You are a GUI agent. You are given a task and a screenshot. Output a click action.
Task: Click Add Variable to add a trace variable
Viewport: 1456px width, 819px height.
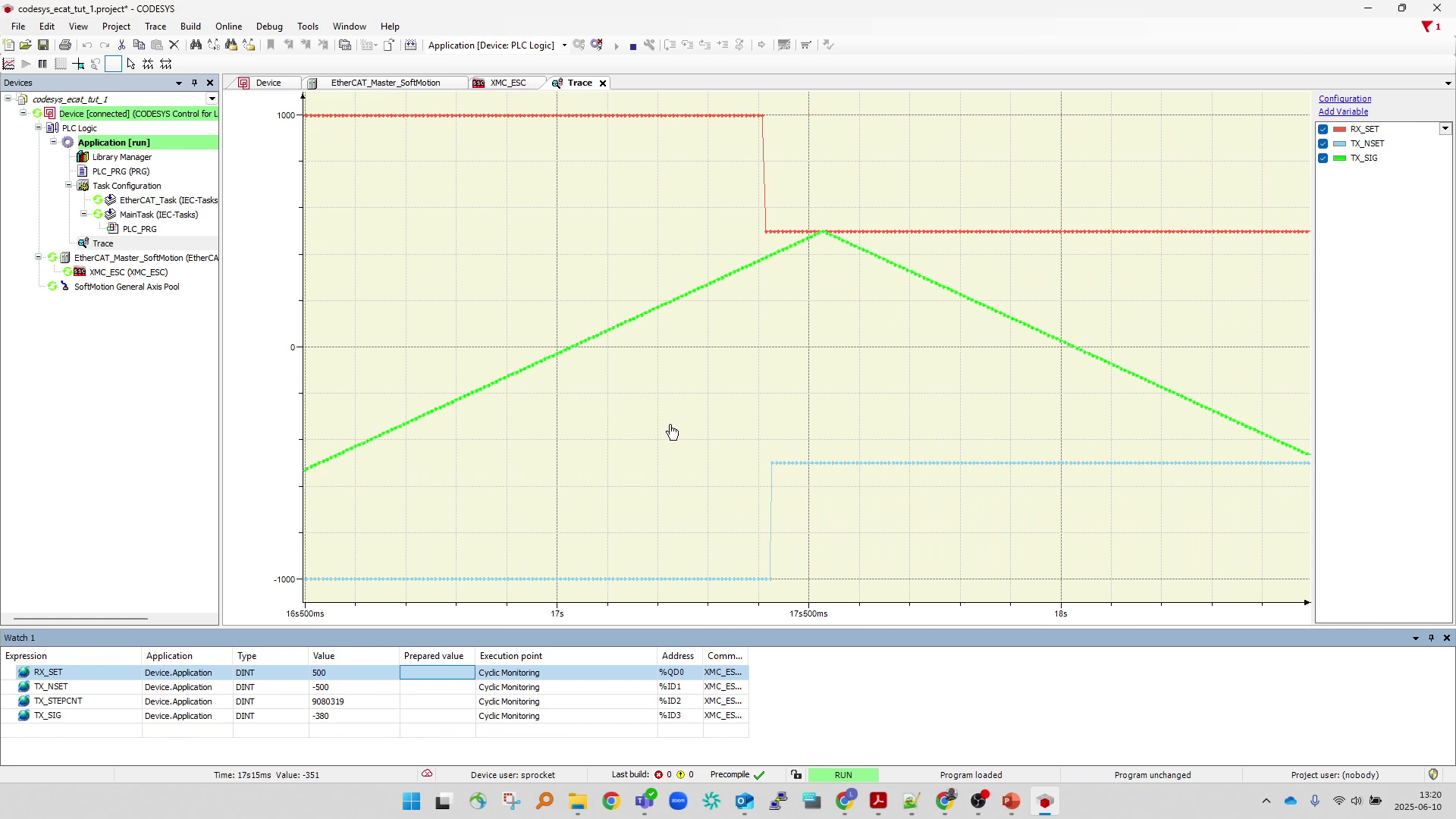pyautogui.click(x=1343, y=111)
